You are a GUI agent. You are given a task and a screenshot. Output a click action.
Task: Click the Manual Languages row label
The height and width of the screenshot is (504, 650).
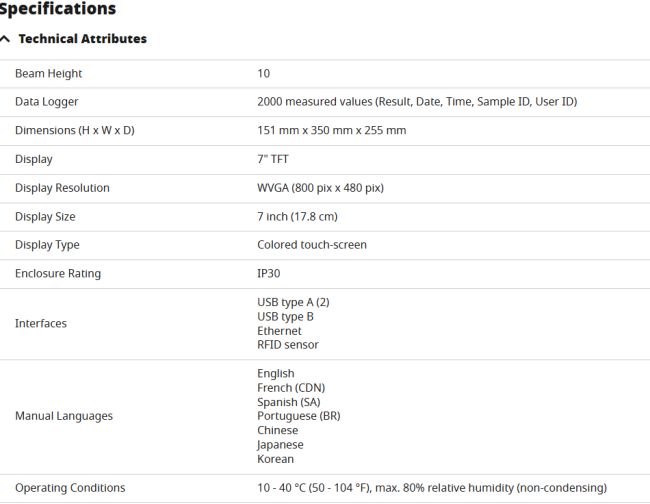click(x=64, y=416)
